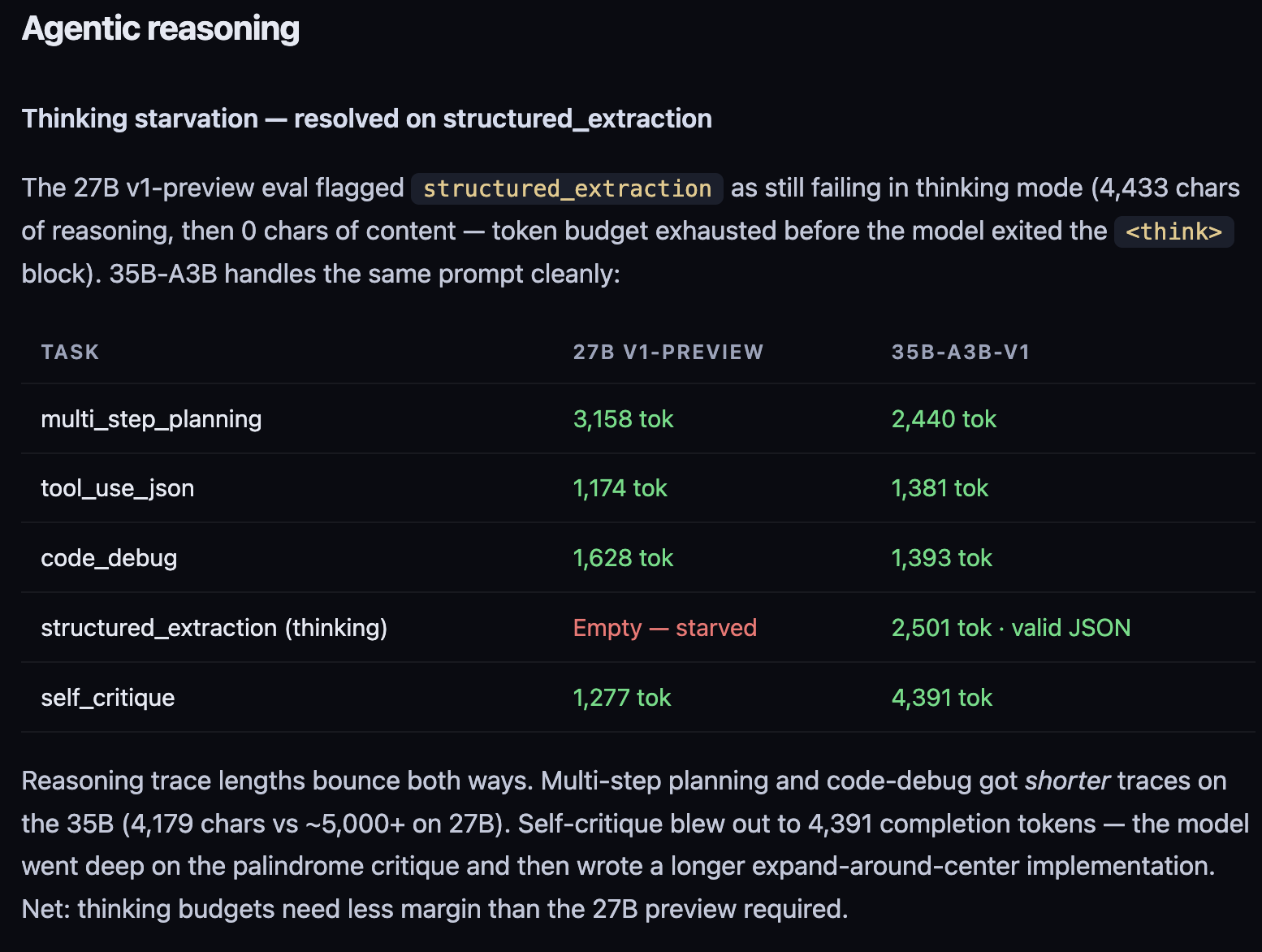Select the tool_use_json row label
This screenshot has width=1262, height=952.
(x=118, y=488)
